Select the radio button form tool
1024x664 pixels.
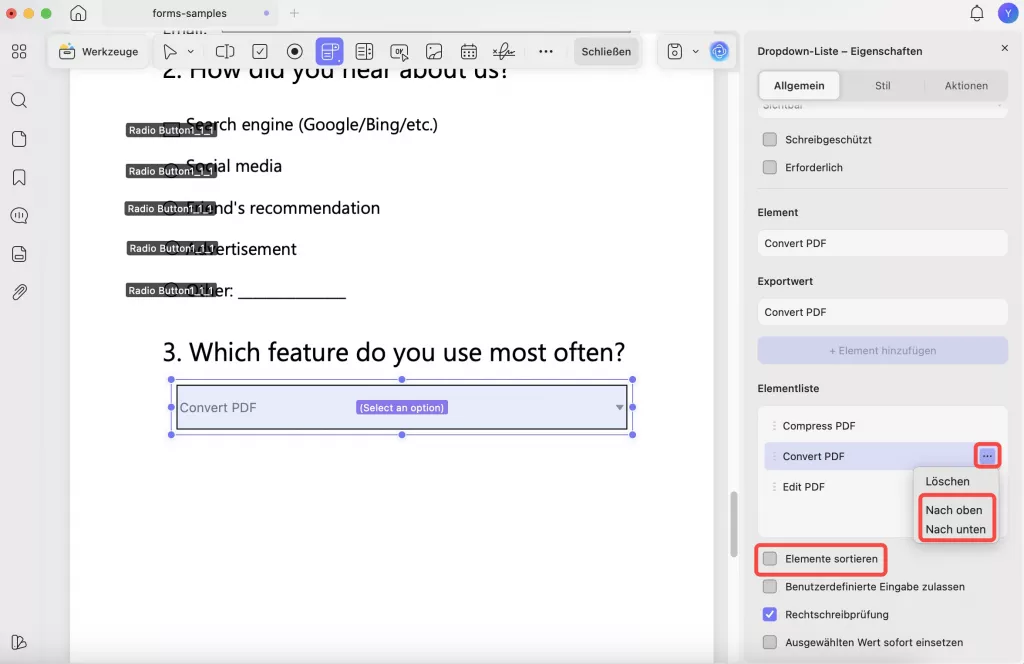coord(295,52)
